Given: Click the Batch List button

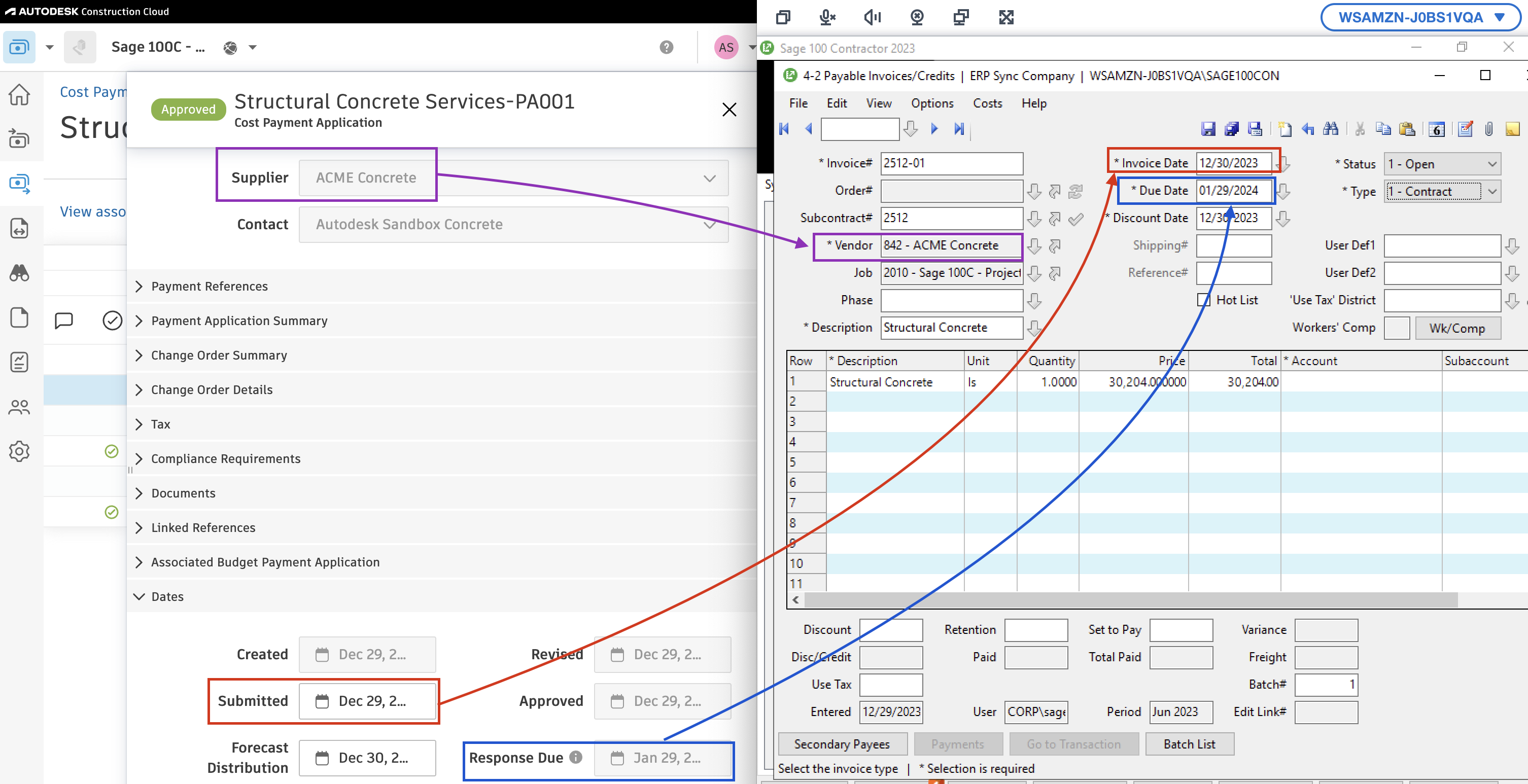Looking at the screenshot, I should 1189,744.
